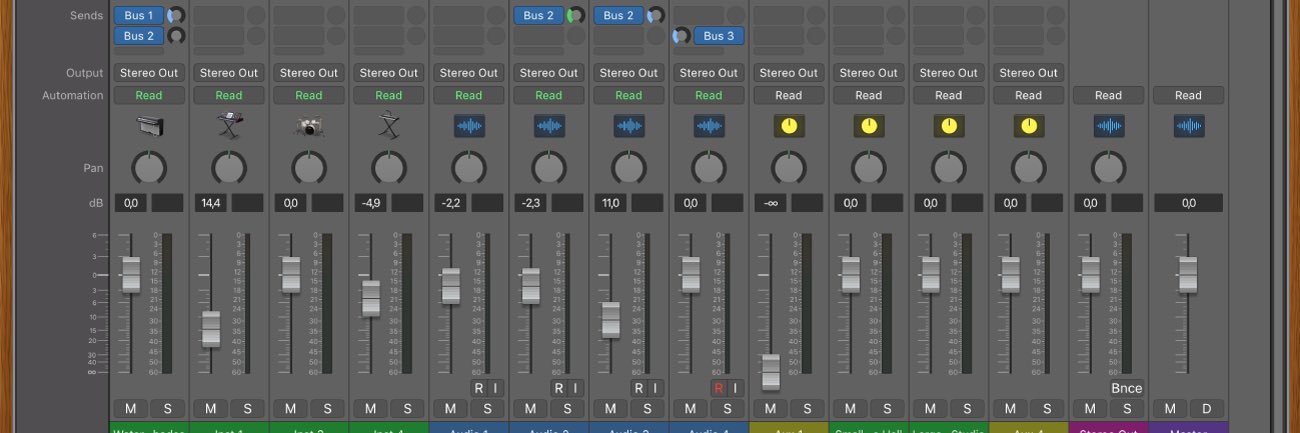Image resolution: width=1300 pixels, height=433 pixels.
Task: Click Bus 2 send on the 11,0 dB channel
Action: [x=619, y=15]
